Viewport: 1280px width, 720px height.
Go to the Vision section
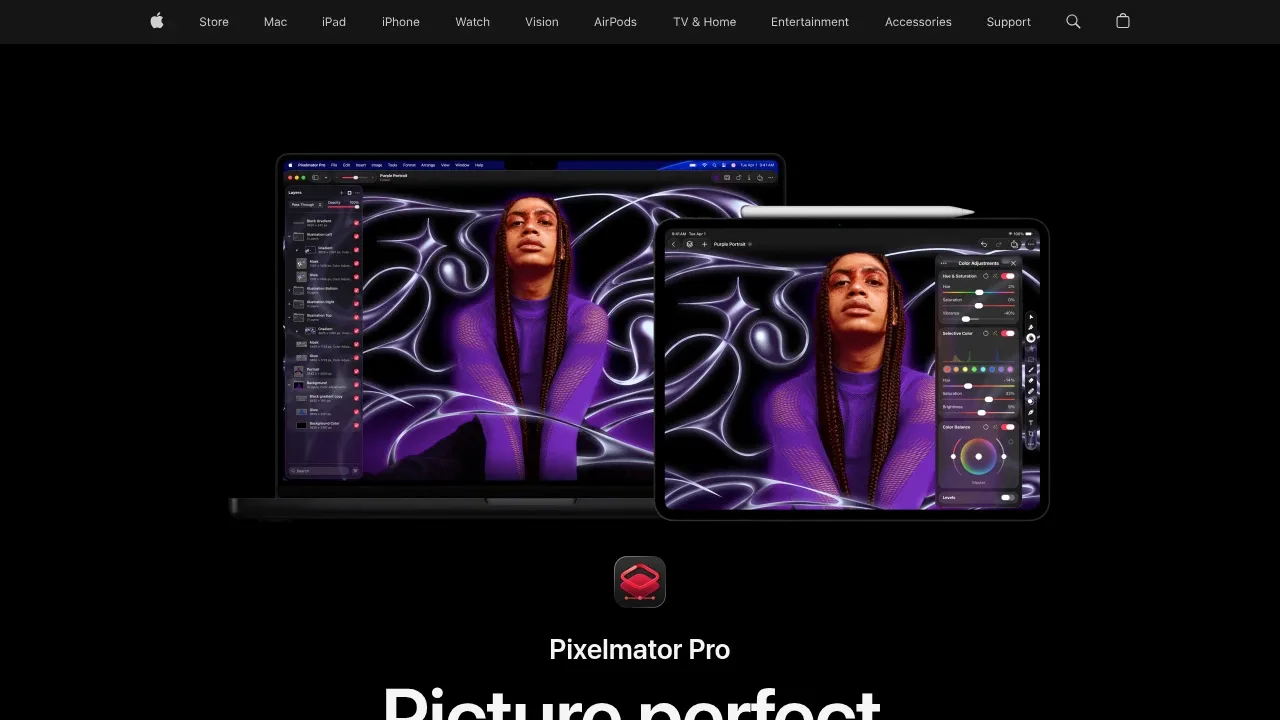pyautogui.click(x=542, y=22)
